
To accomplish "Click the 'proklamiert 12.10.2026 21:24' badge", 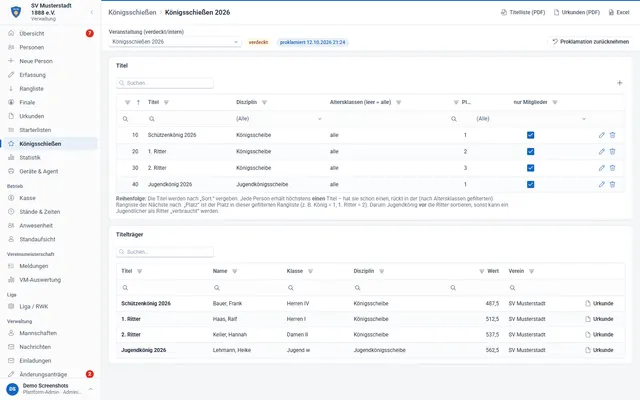I will [x=313, y=42].
